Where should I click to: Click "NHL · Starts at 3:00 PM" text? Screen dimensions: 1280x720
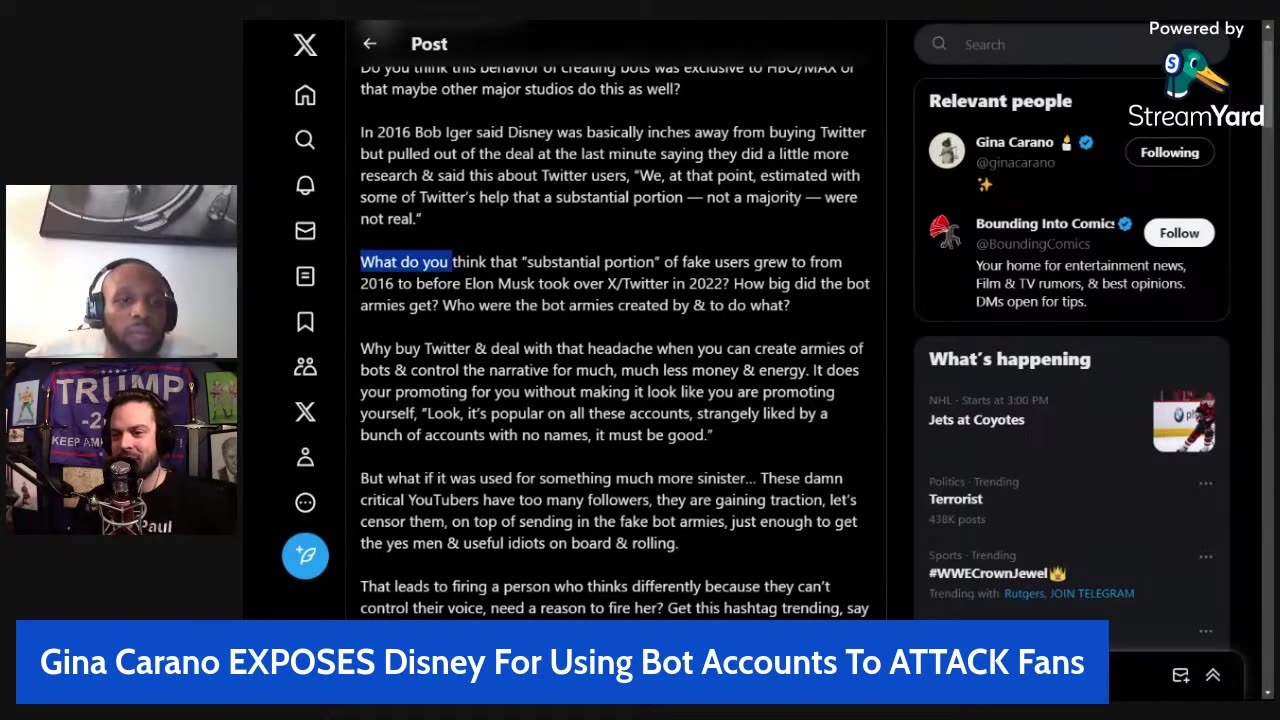point(988,400)
